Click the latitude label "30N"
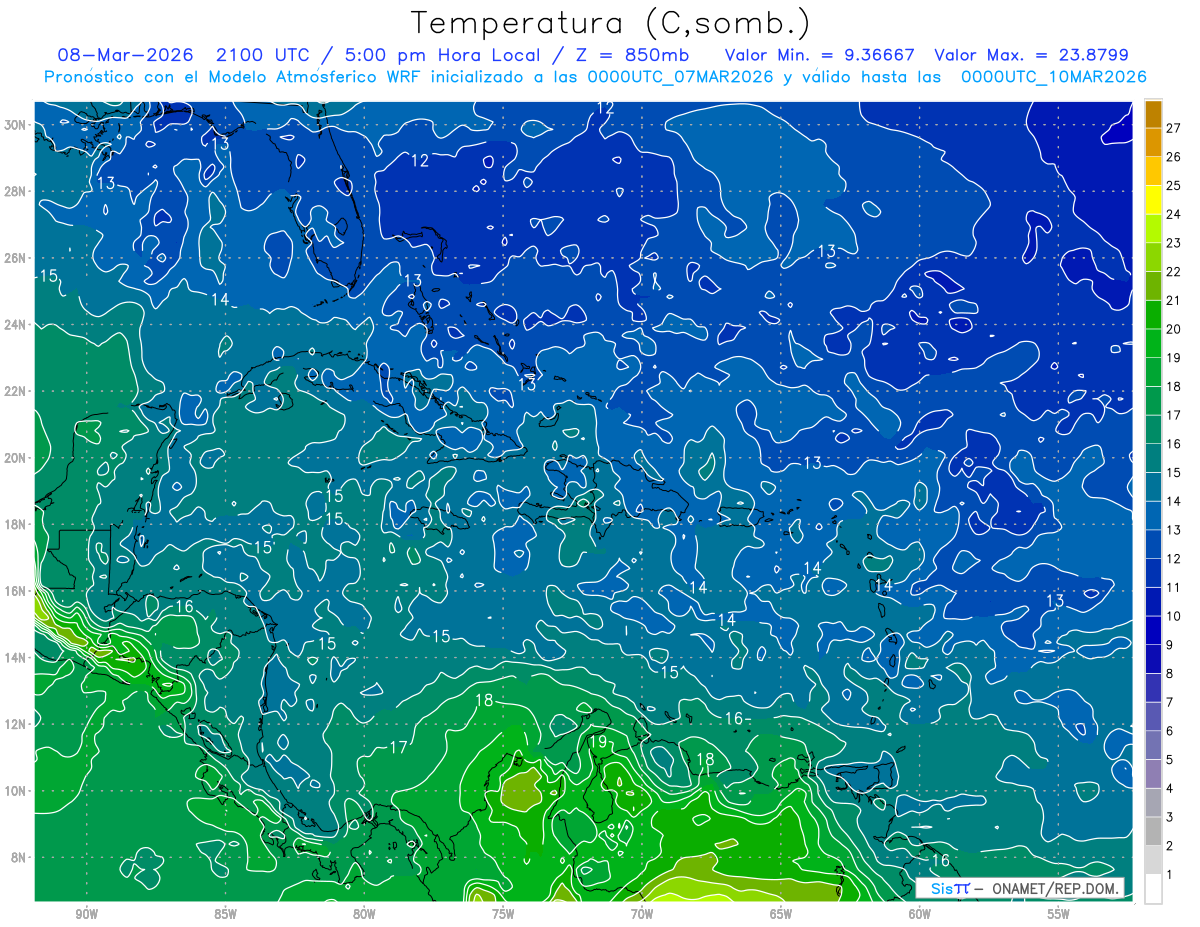Viewport: 1200px width, 927px height. click(14, 125)
